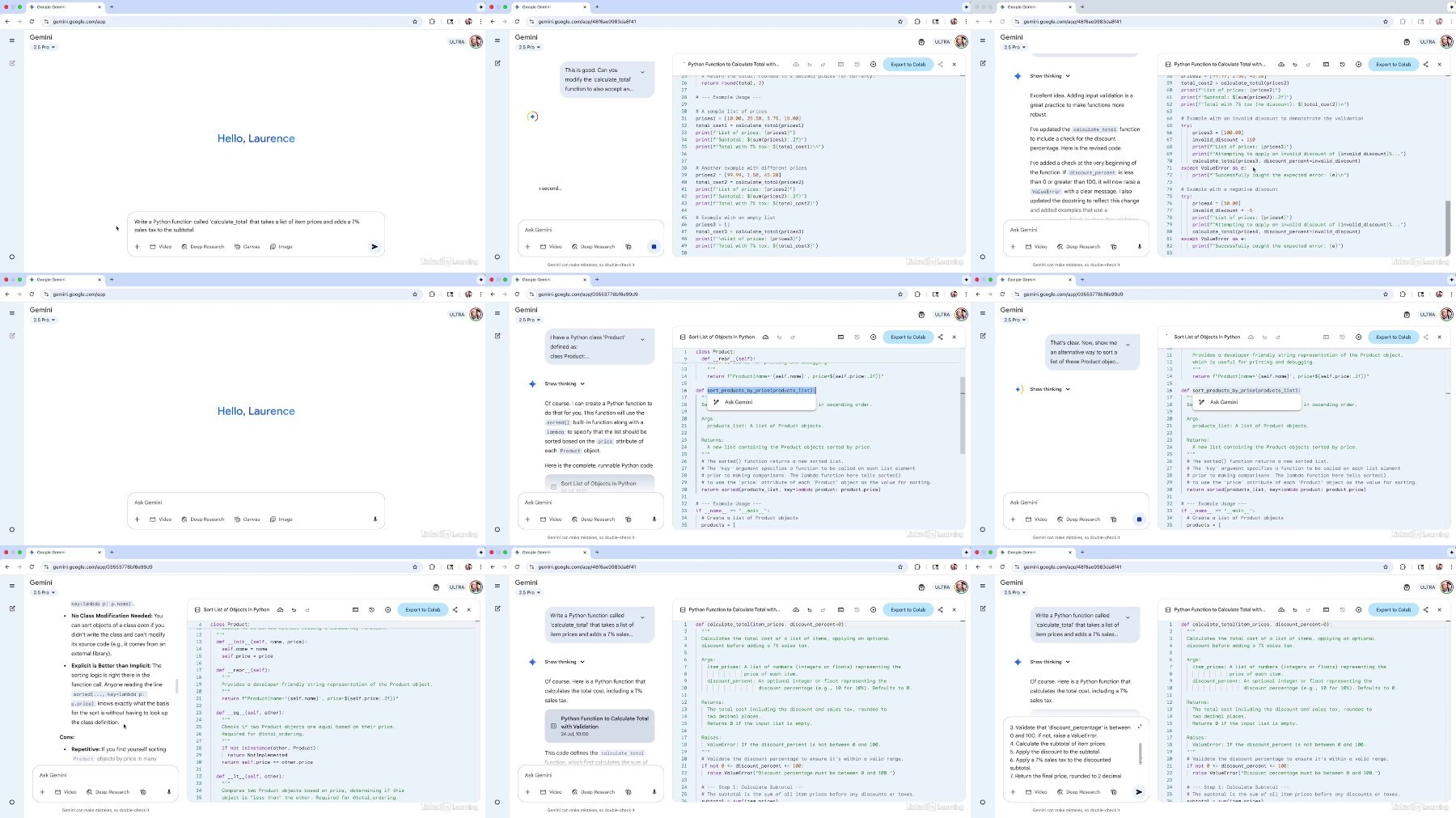The height and width of the screenshot is (818, 1456).
Task: Send the typed calculate_total prompt on the Hello screen
Action: (375, 247)
